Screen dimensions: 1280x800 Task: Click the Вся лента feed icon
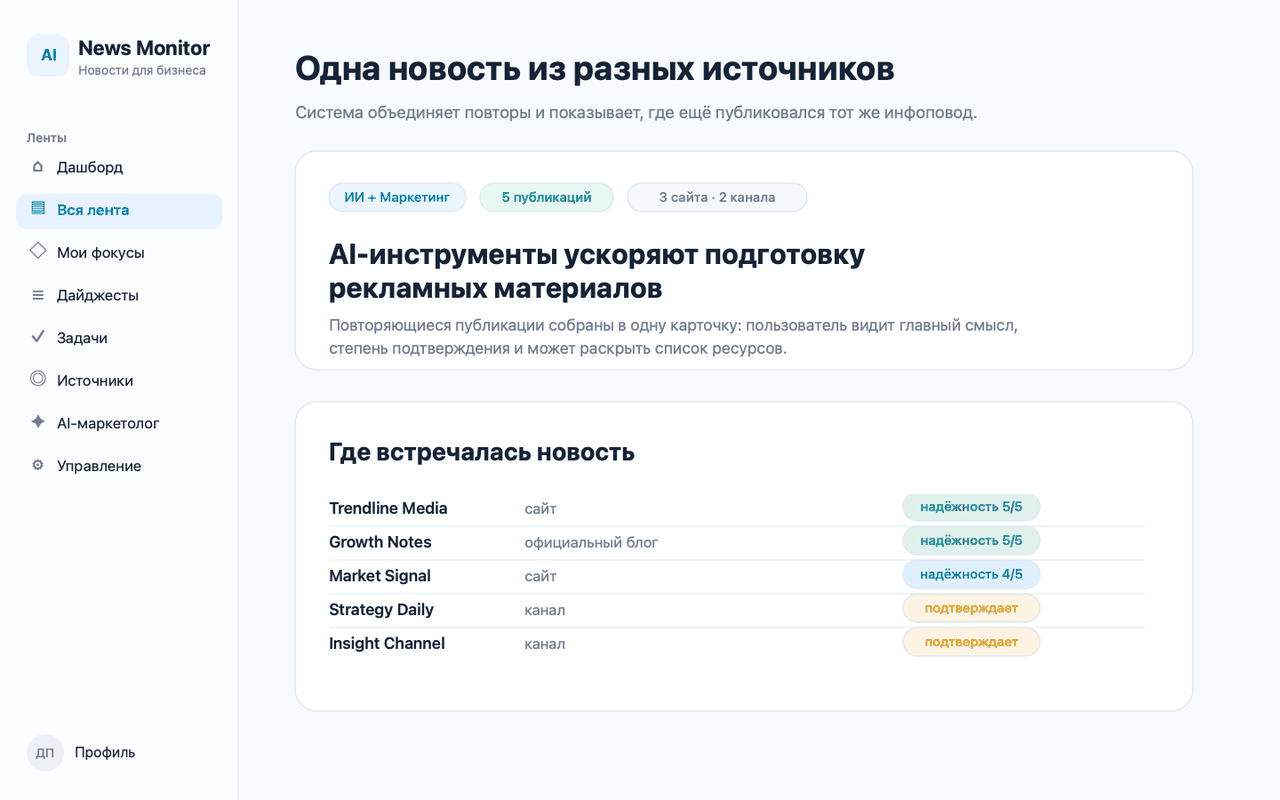[x=38, y=209]
